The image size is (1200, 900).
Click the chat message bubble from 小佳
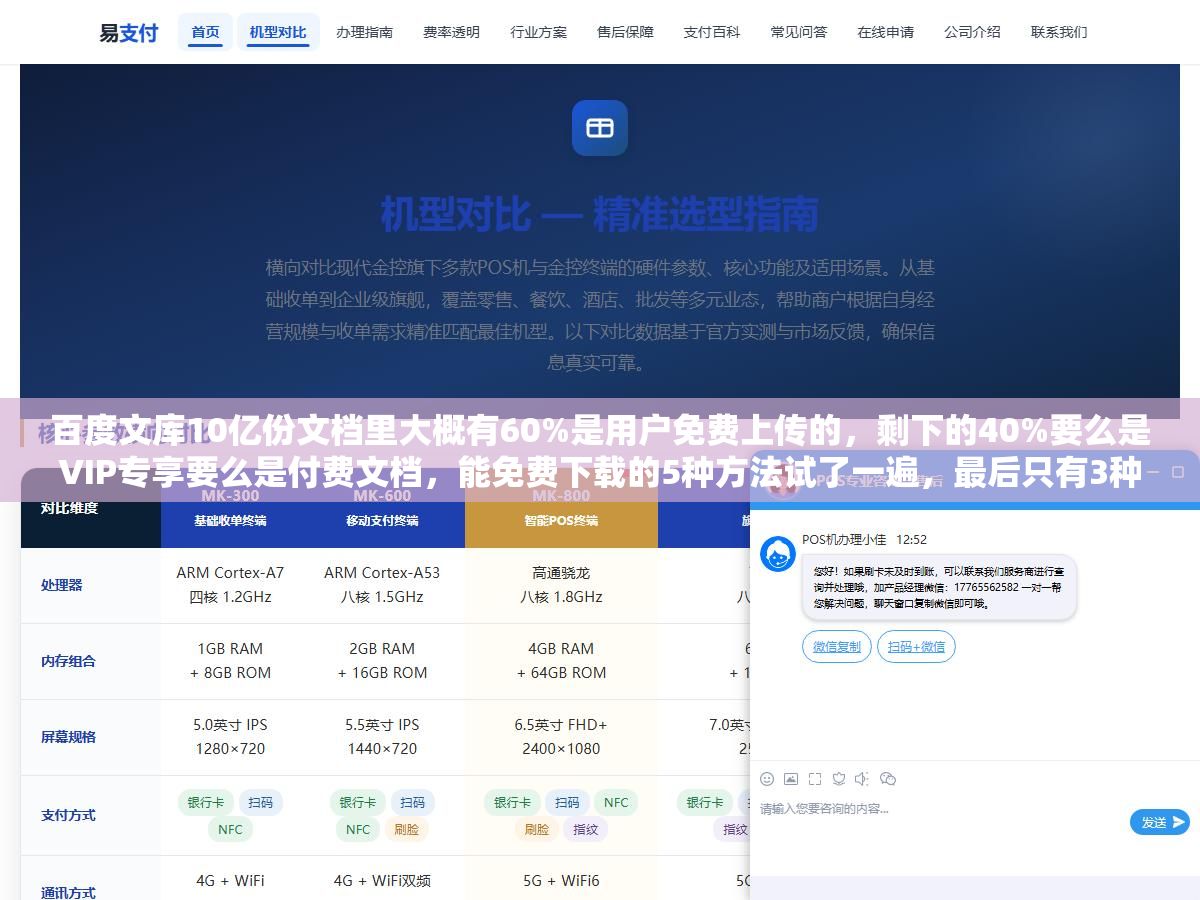(x=939, y=588)
